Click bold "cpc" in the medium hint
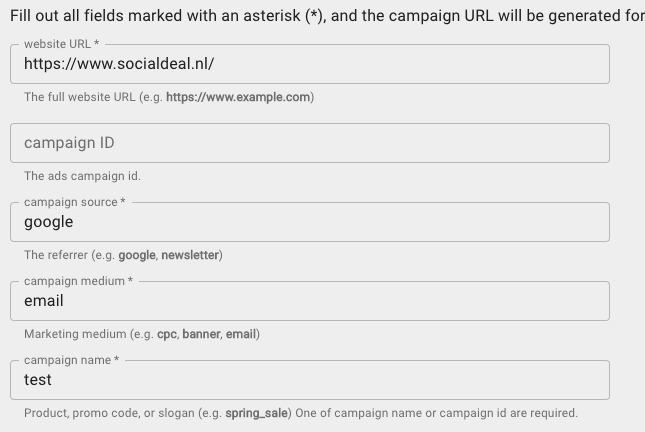Screen dimensions: 645x432 (x=166, y=334)
